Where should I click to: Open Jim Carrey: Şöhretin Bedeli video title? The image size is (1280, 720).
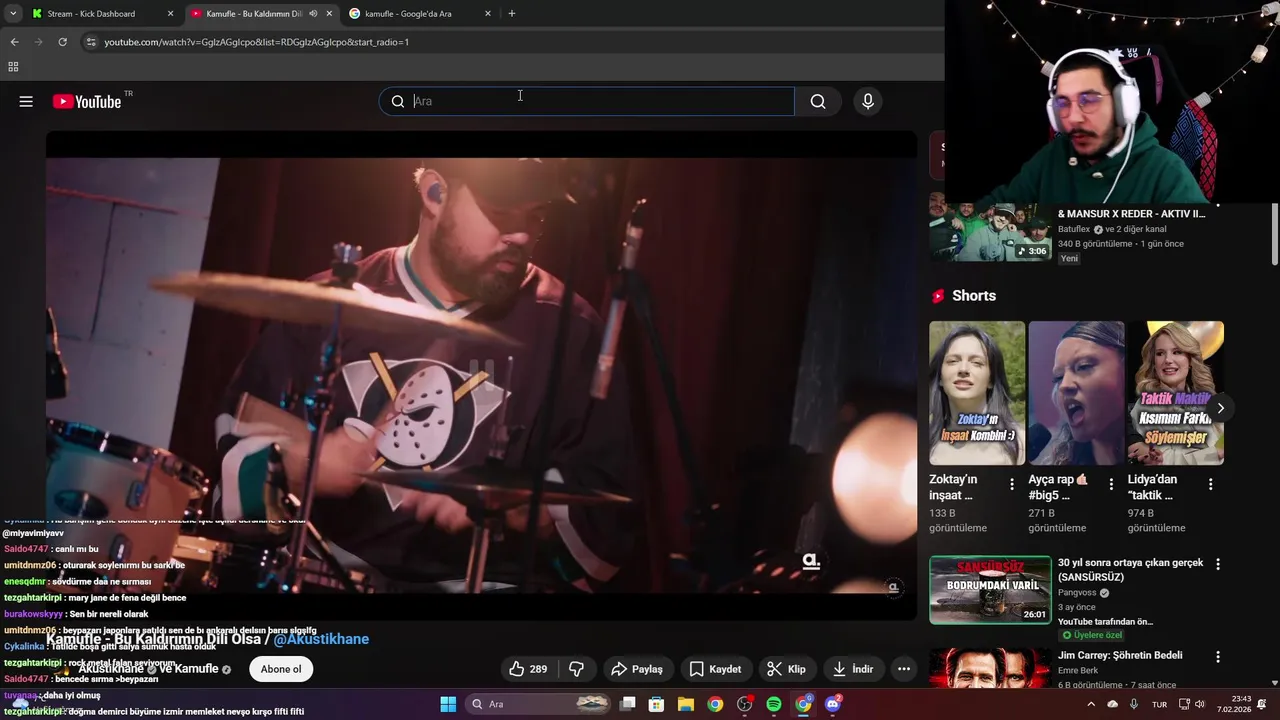1120,656
